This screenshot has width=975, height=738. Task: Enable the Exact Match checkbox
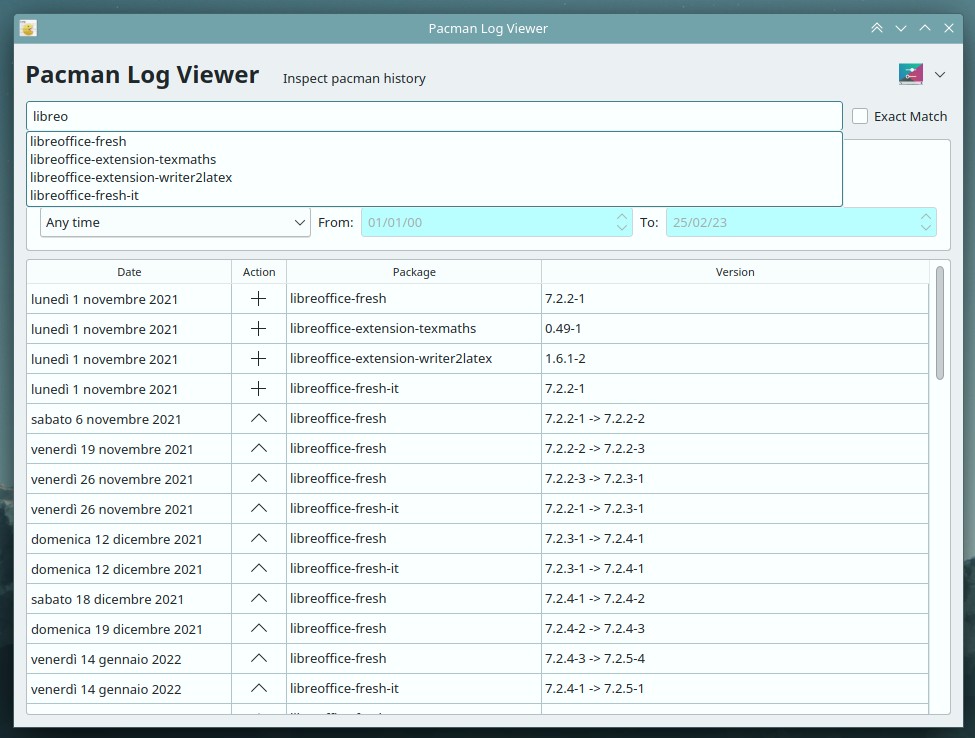click(860, 116)
